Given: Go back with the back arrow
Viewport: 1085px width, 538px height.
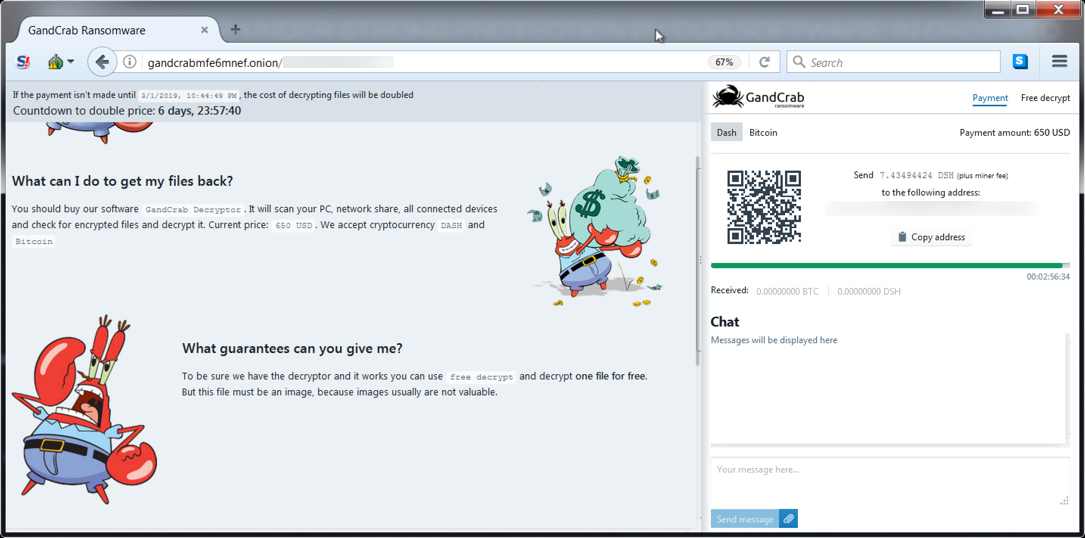Looking at the screenshot, I should [102, 62].
